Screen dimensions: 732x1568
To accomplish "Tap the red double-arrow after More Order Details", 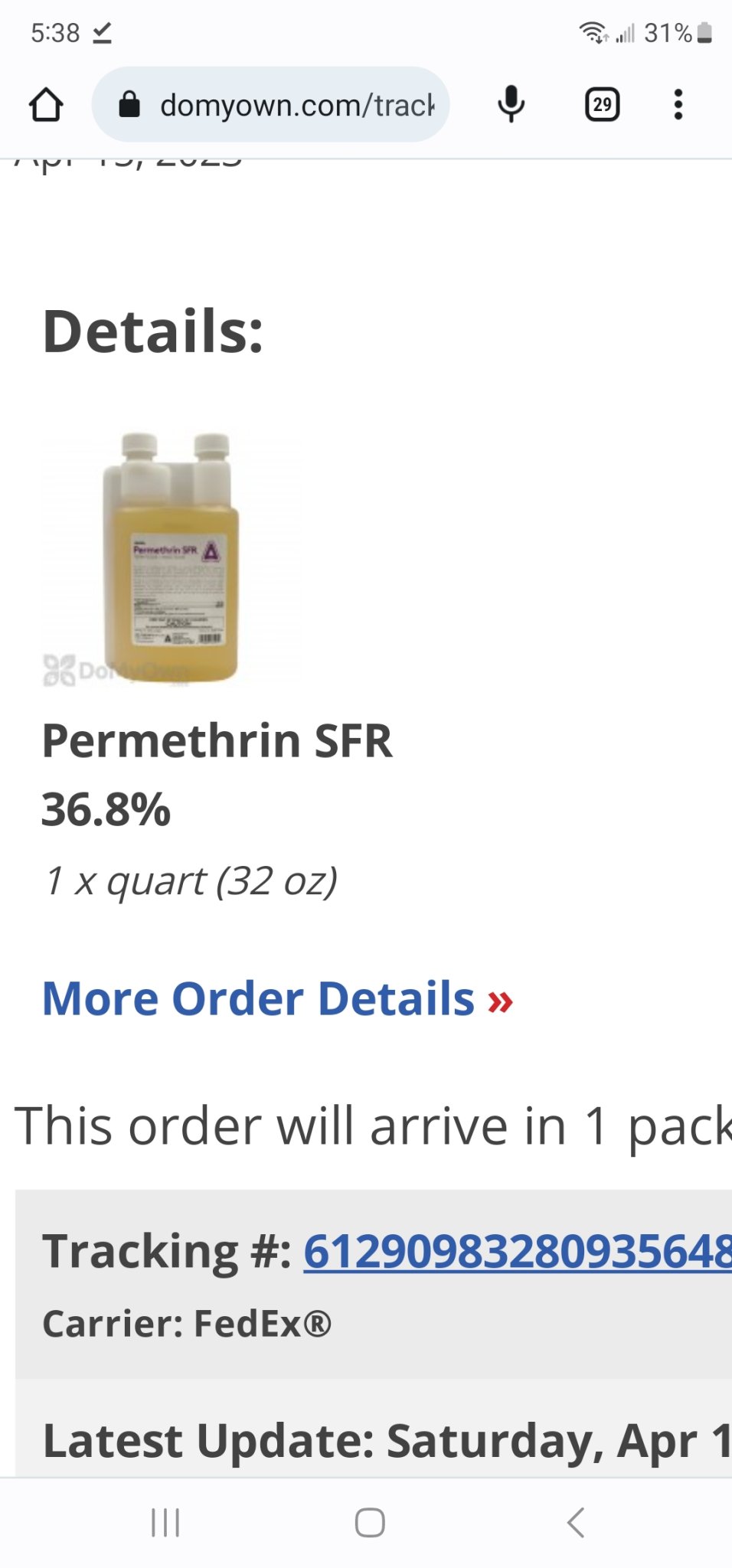I will [500, 1001].
